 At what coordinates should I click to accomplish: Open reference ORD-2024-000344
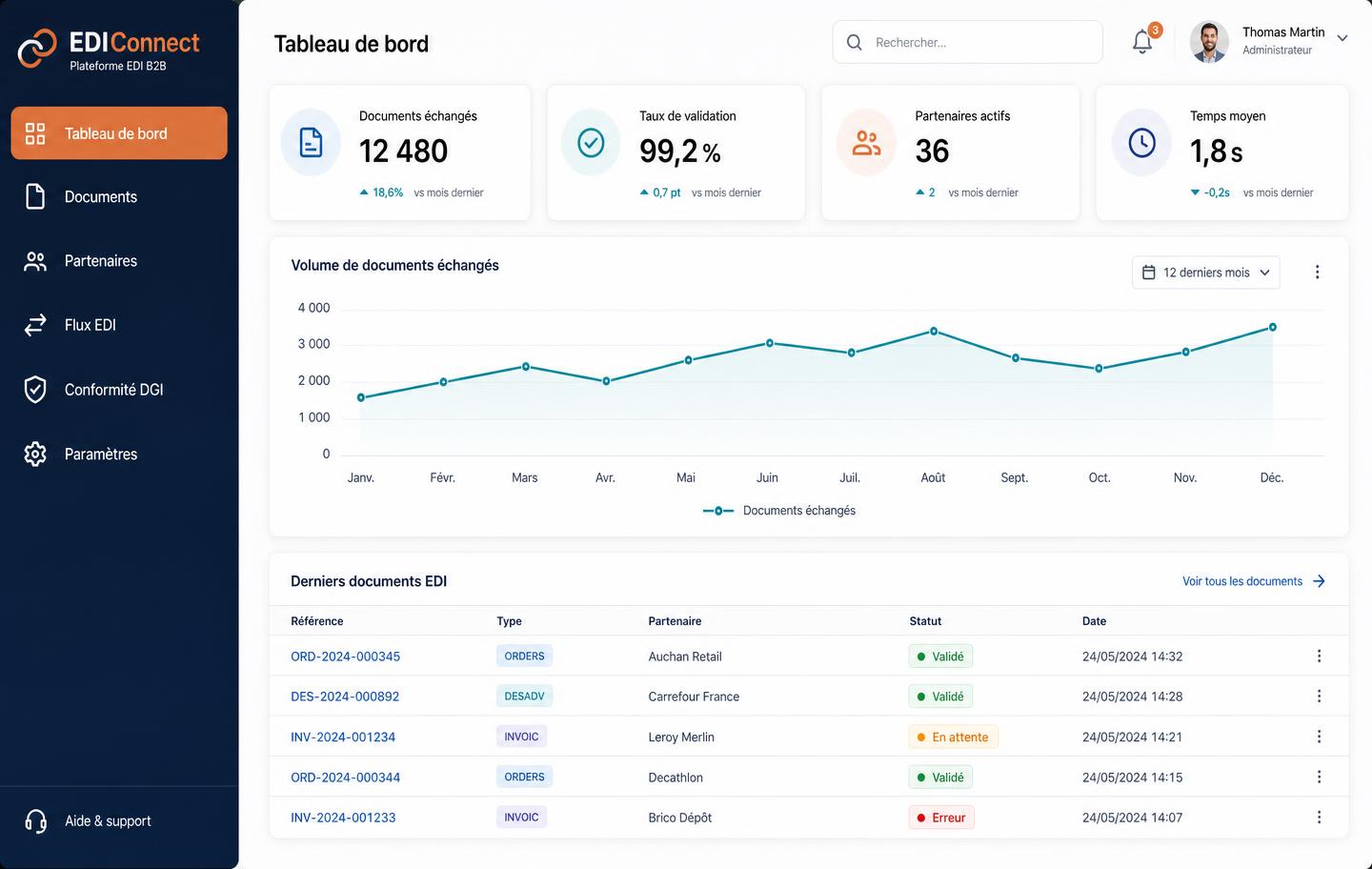(x=345, y=778)
